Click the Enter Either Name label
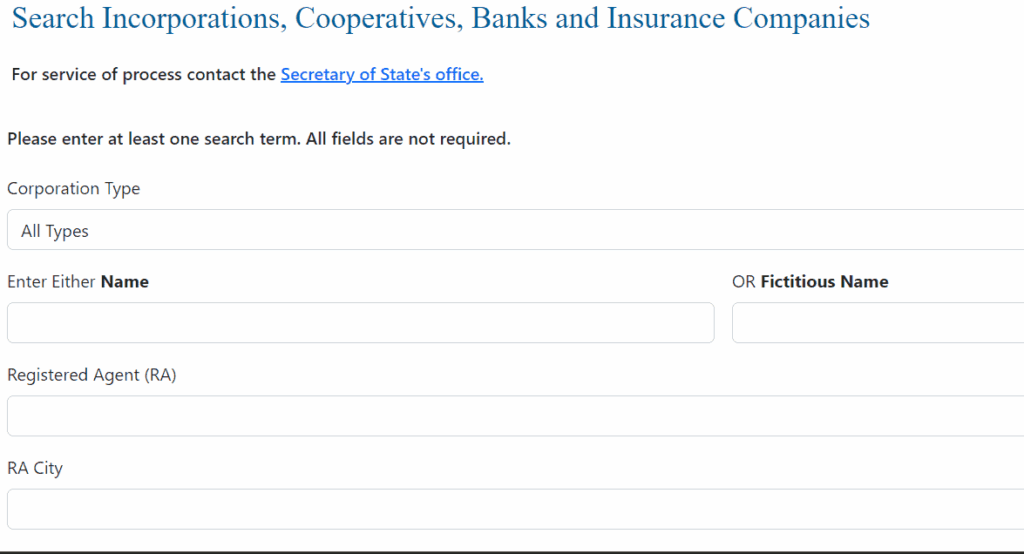The image size is (1024, 554). pyautogui.click(x=78, y=282)
